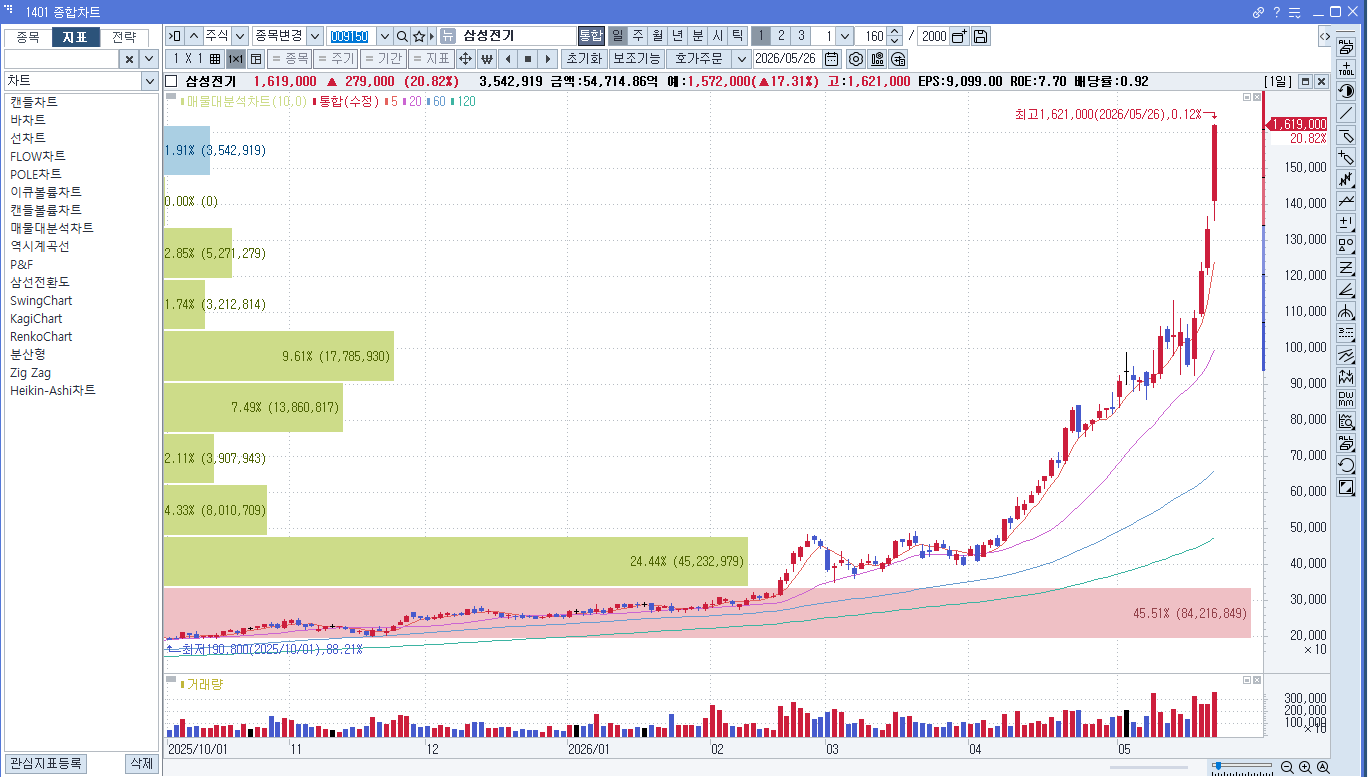The image size is (1368, 777).
Task: Switch chart period to 월 (monthly)
Action: pos(658,36)
